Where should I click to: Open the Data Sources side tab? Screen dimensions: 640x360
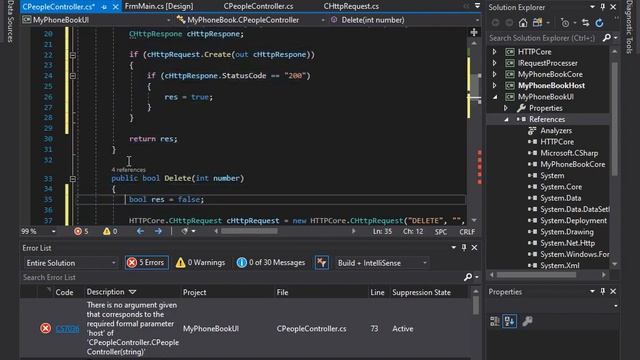pos(10,21)
